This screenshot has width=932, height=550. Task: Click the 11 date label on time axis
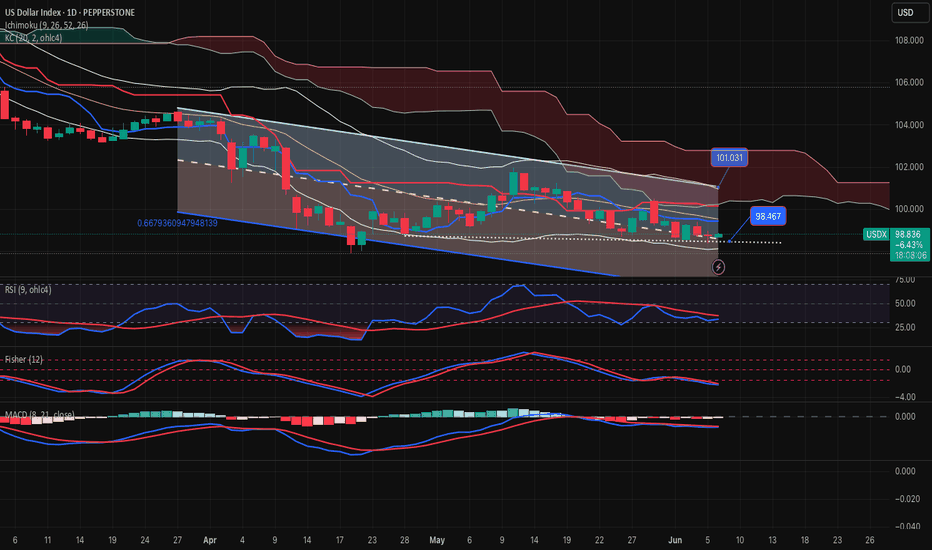click(48, 540)
